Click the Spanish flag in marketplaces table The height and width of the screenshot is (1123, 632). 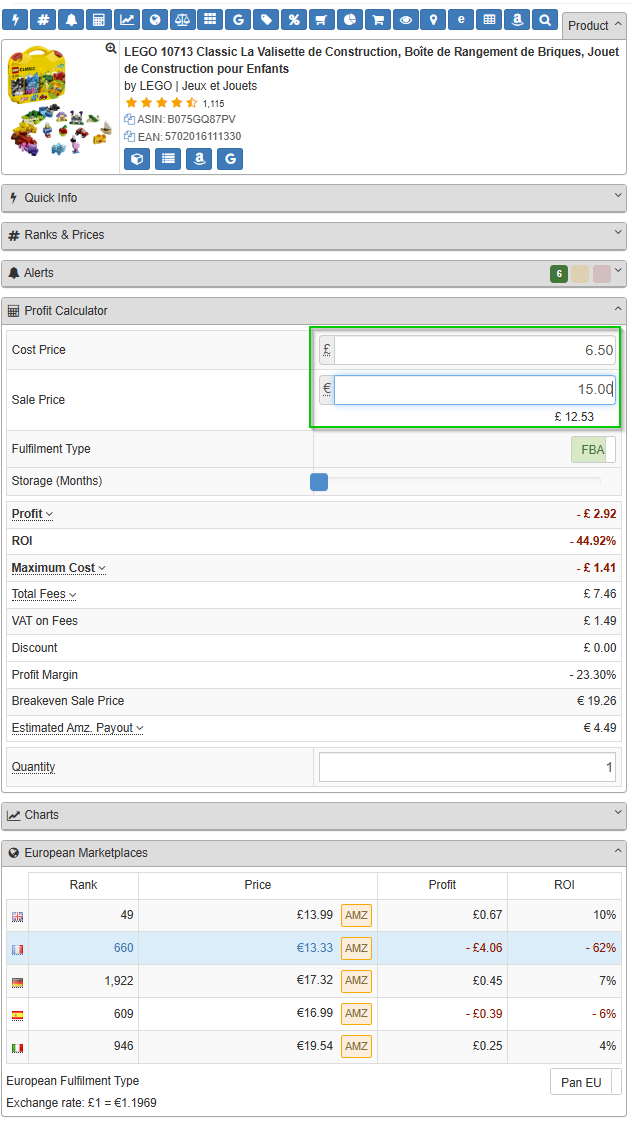click(17, 1016)
